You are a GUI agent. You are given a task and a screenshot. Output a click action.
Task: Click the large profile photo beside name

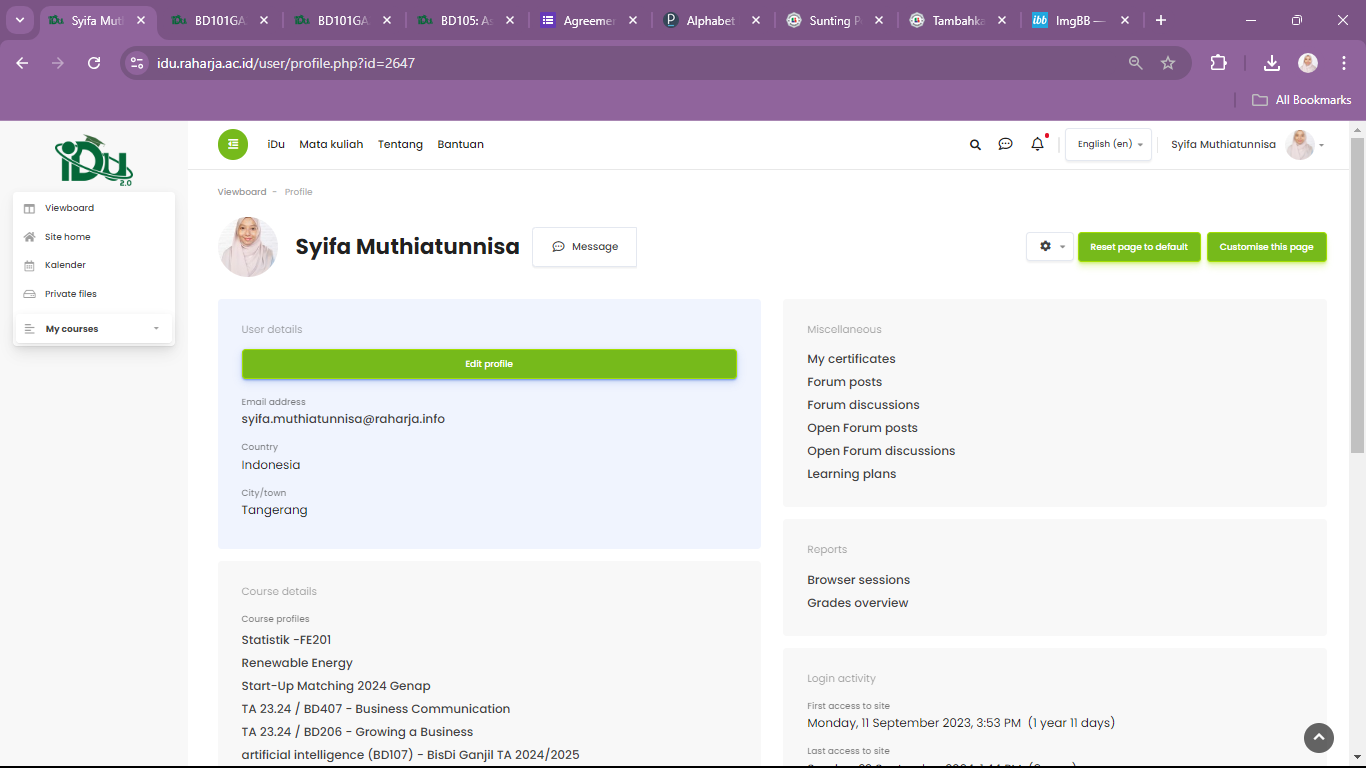tap(248, 247)
